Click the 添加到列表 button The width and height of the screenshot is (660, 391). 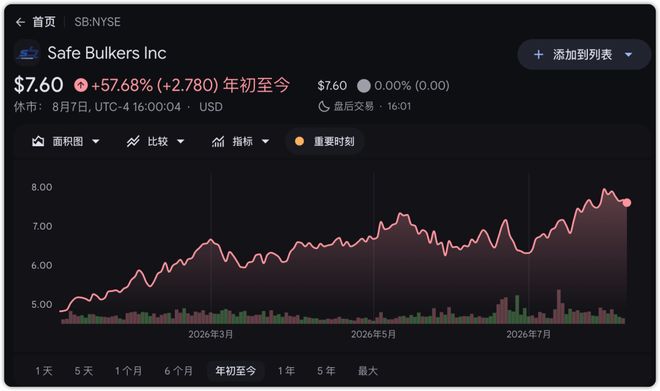(584, 55)
